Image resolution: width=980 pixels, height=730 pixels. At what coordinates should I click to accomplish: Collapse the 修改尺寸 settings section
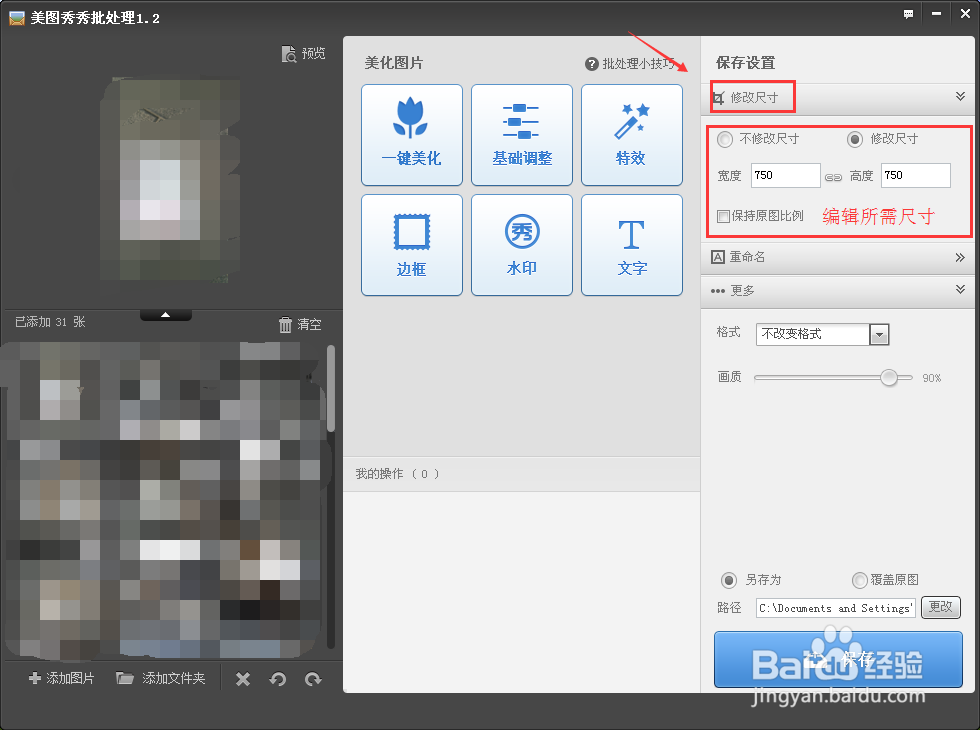click(x=960, y=97)
